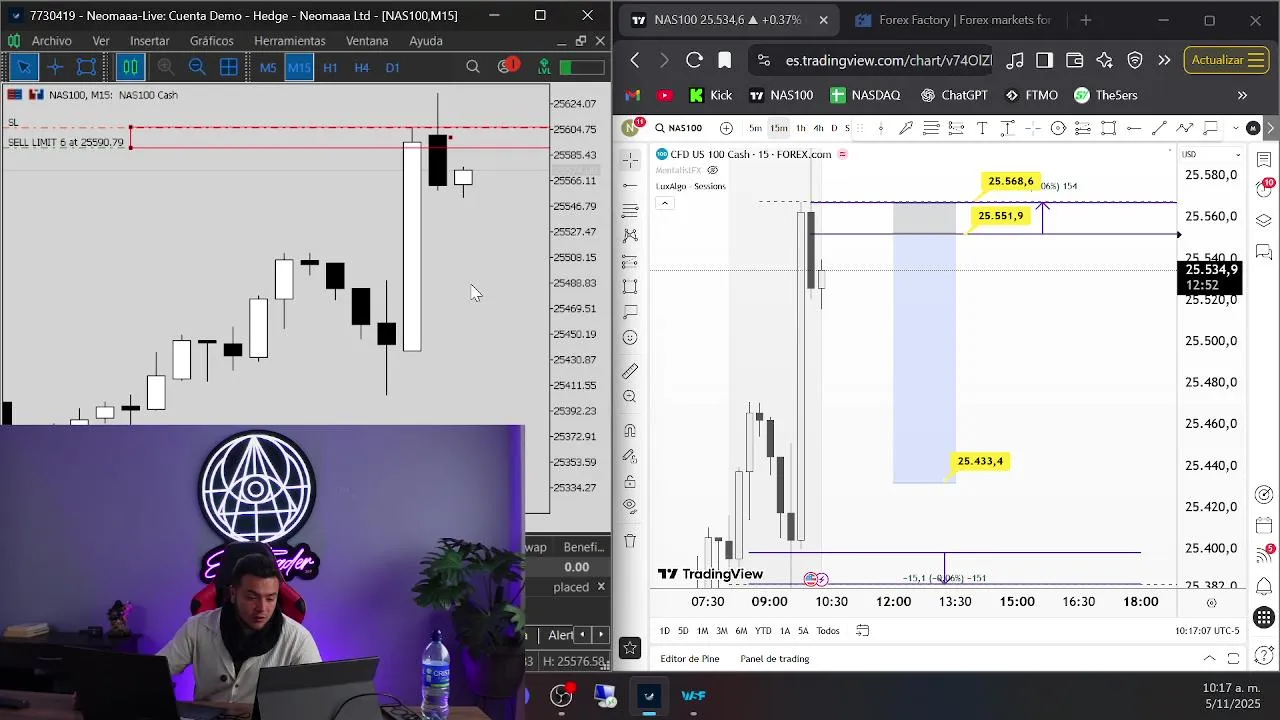Close the 'placed' notification row in MetaTrader
Viewport: 1280px width, 720px height.
coord(601,587)
